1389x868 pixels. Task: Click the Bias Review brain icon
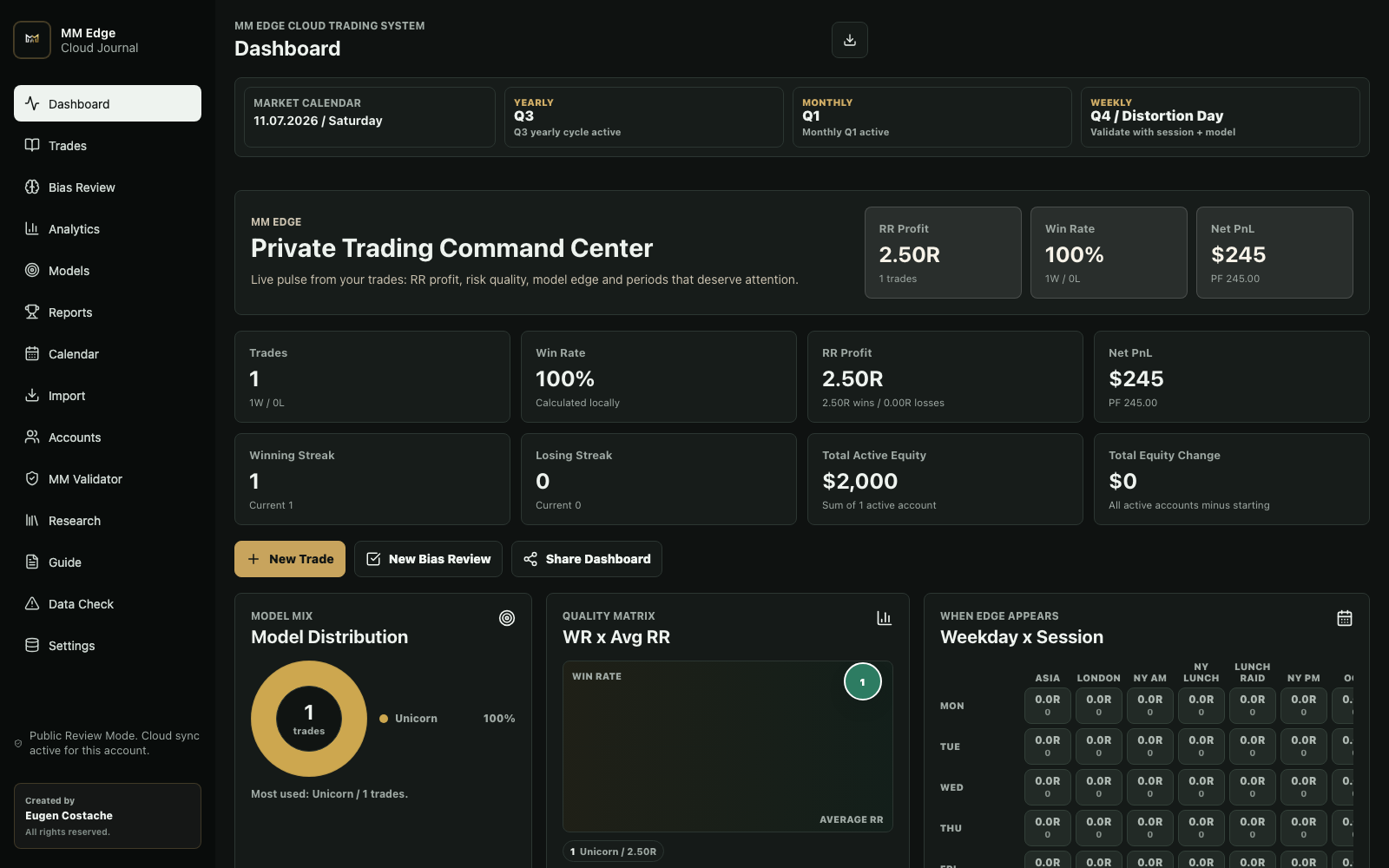pyautogui.click(x=32, y=187)
